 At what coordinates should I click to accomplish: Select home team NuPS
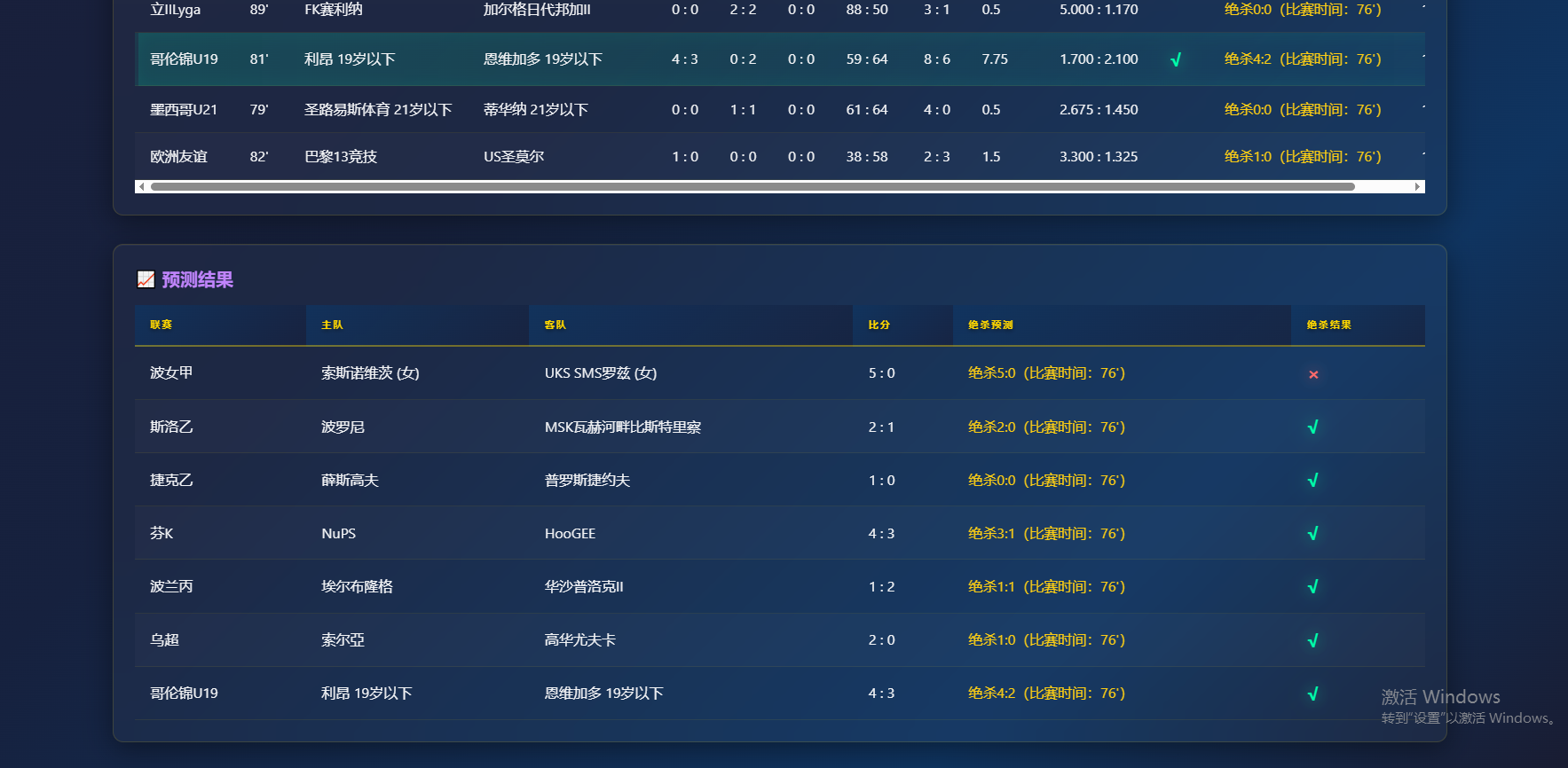click(338, 533)
